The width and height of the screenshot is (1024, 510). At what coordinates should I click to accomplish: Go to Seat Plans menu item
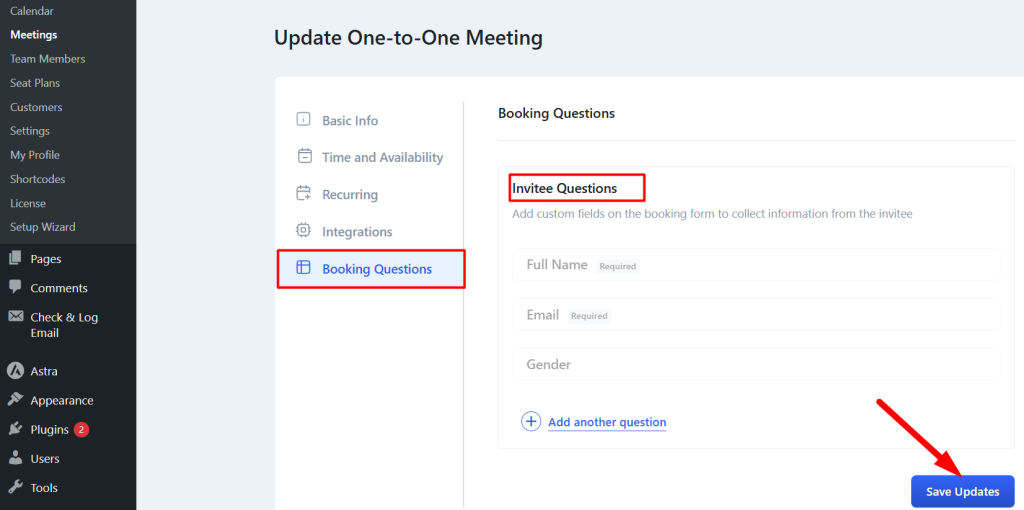click(35, 83)
